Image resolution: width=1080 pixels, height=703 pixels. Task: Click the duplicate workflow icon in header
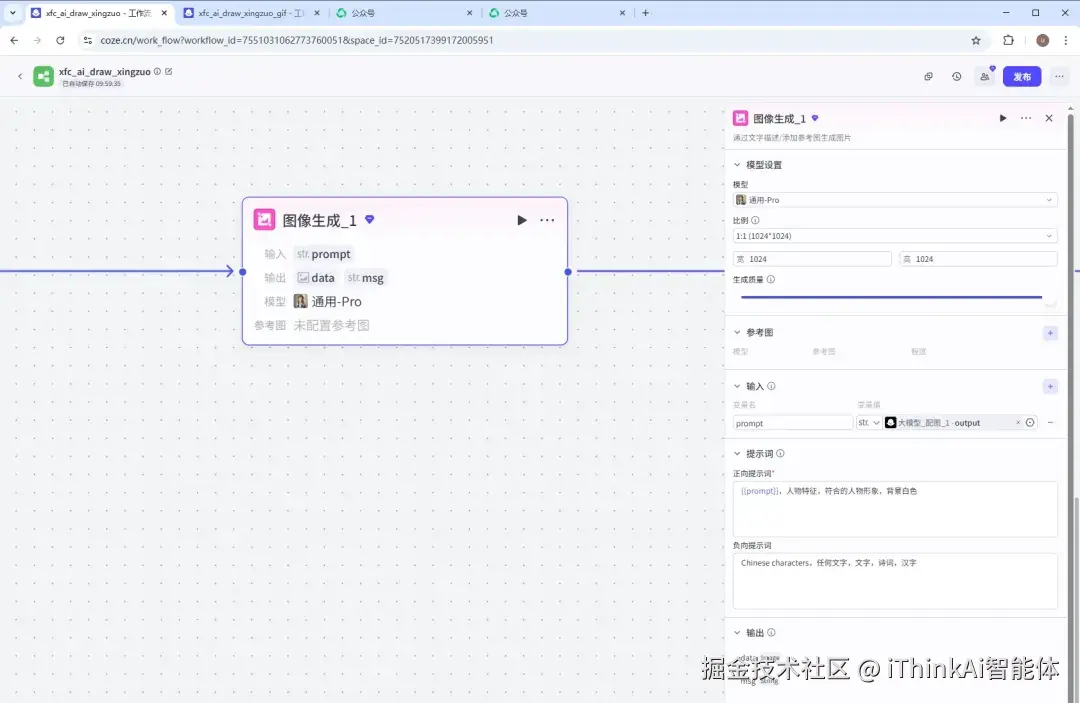(928, 76)
